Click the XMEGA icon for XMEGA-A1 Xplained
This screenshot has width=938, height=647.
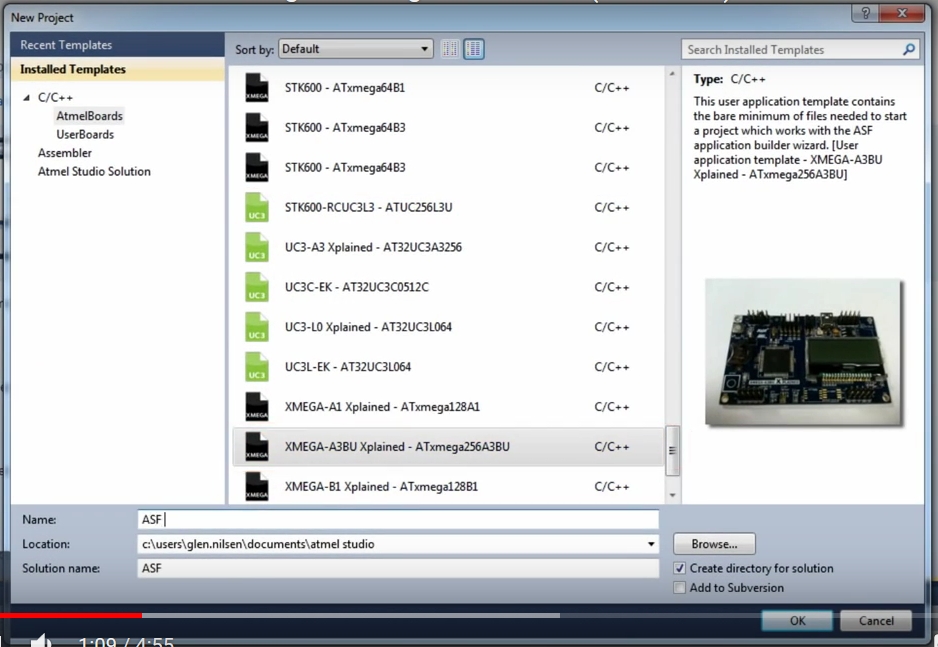point(257,407)
